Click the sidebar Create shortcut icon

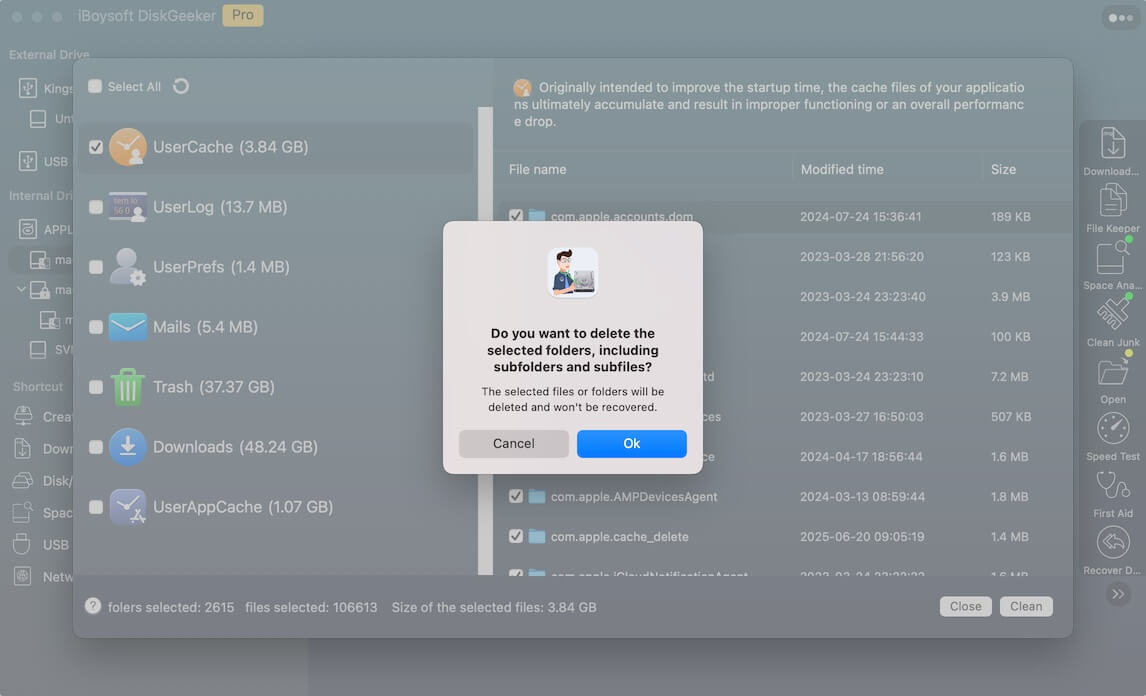23,416
